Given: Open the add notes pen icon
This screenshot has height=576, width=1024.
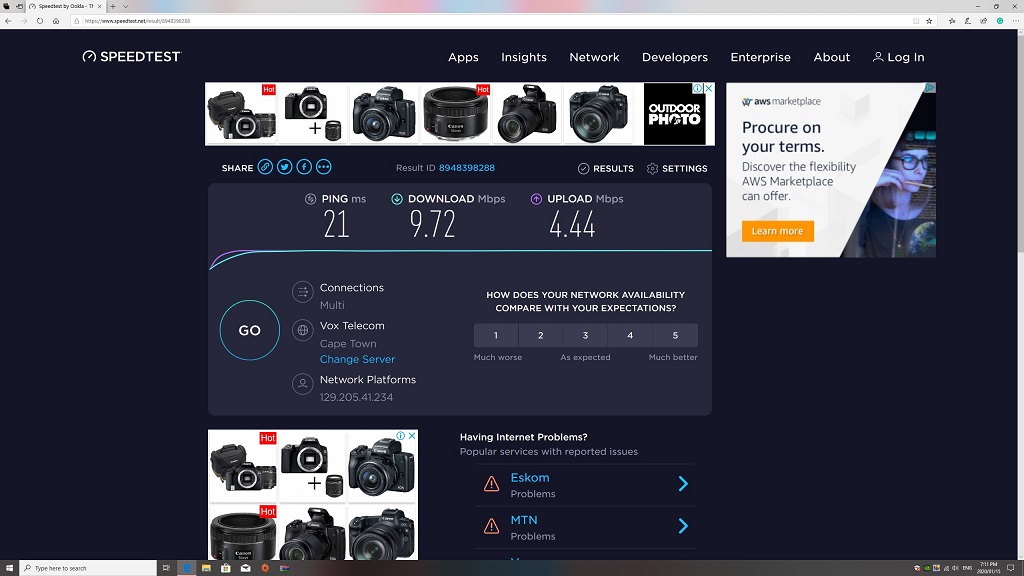Looking at the screenshot, I should [x=968, y=21].
